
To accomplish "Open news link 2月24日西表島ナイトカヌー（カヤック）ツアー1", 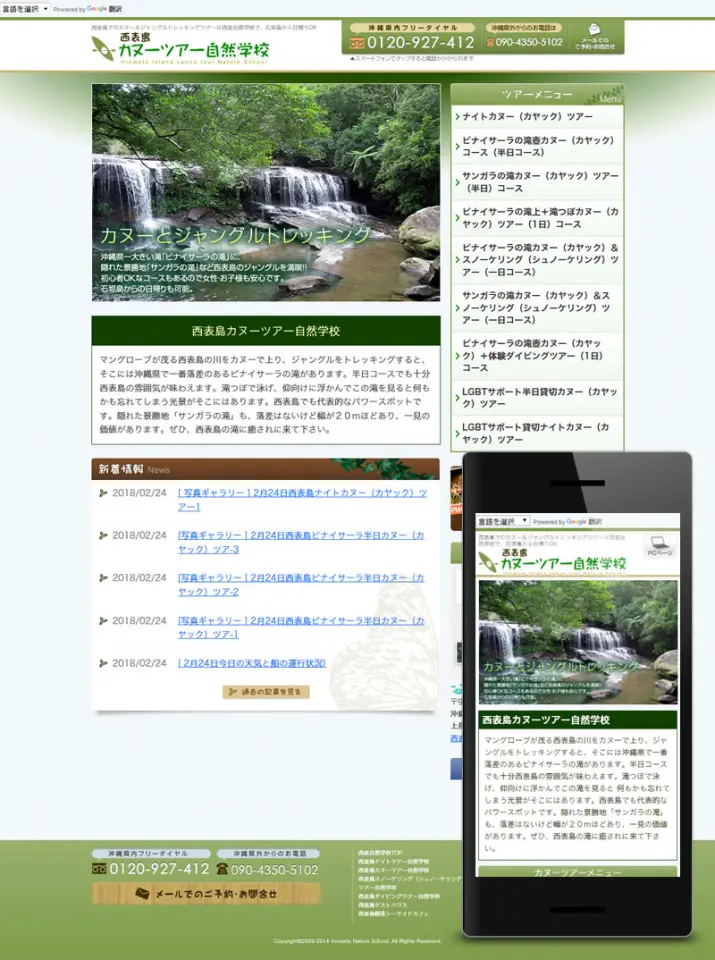I will [302, 500].
